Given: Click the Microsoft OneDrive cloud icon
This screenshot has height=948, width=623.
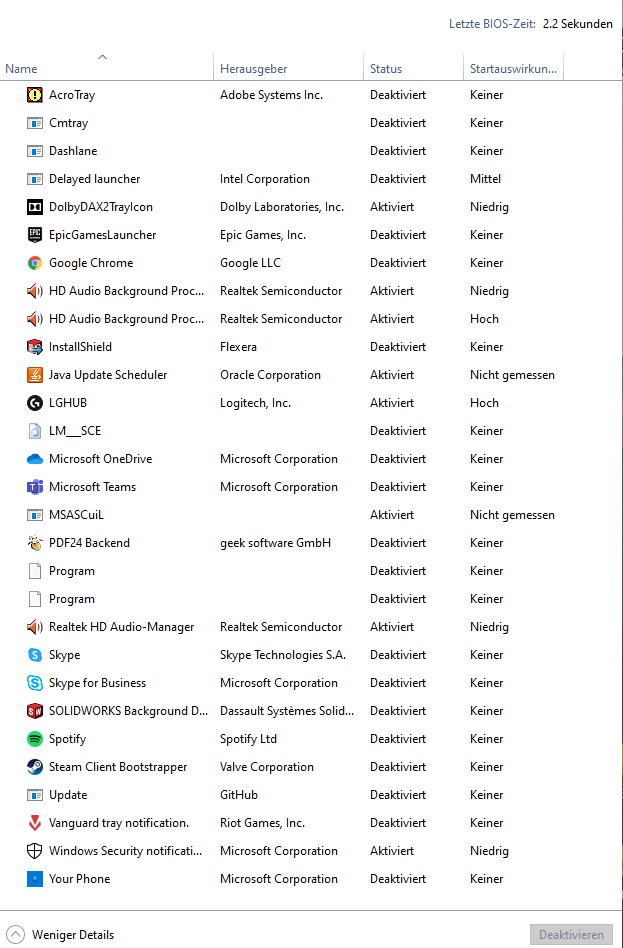Looking at the screenshot, I should 35,459.
